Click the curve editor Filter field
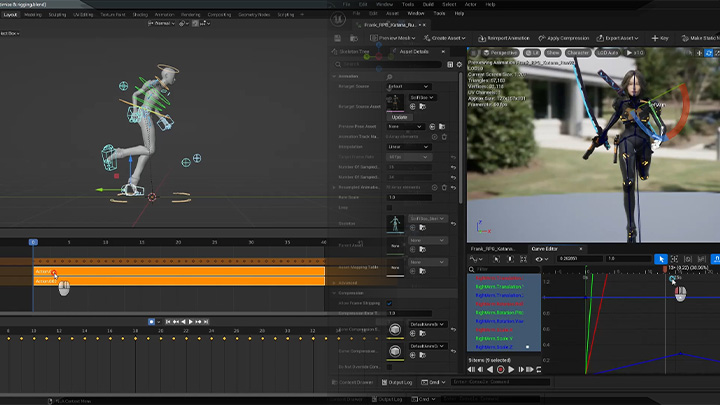The image size is (720, 405). (x=504, y=269)
